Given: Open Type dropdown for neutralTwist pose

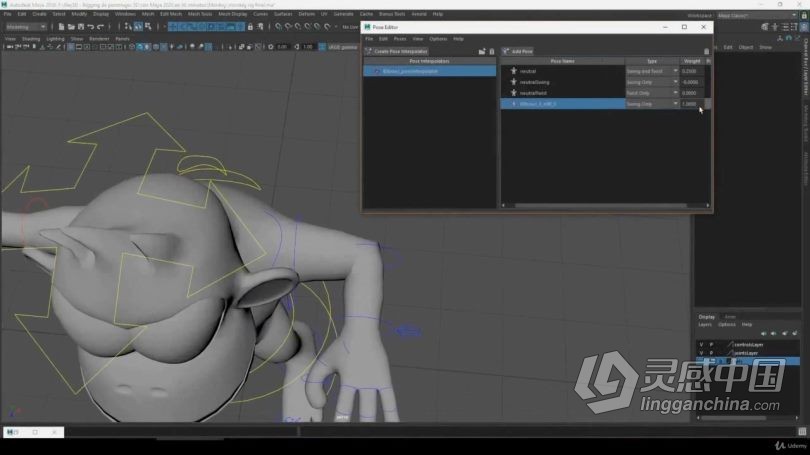Looking at the screenshot, I should 675,93.
